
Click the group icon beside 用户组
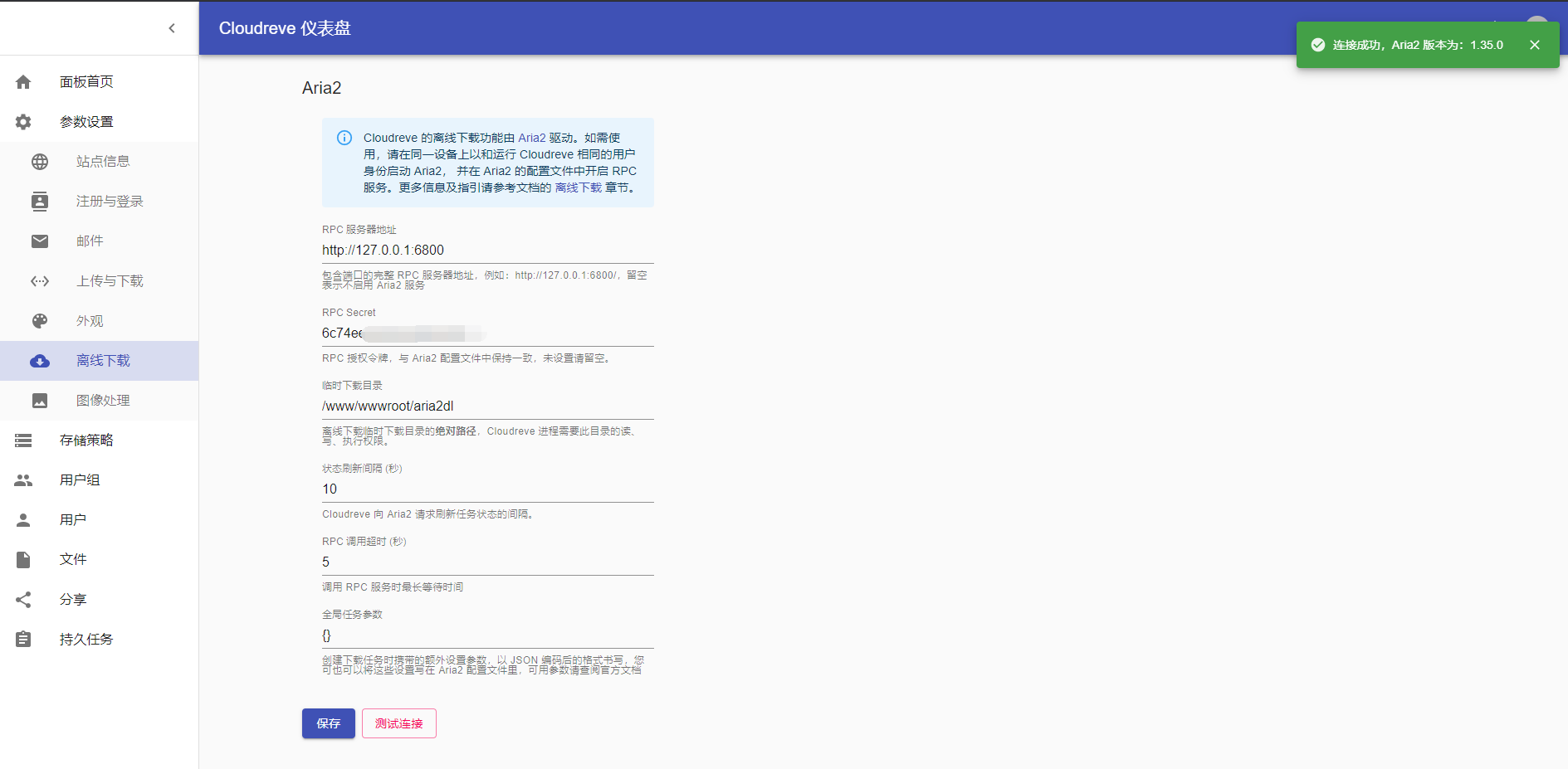coord(23,480)
